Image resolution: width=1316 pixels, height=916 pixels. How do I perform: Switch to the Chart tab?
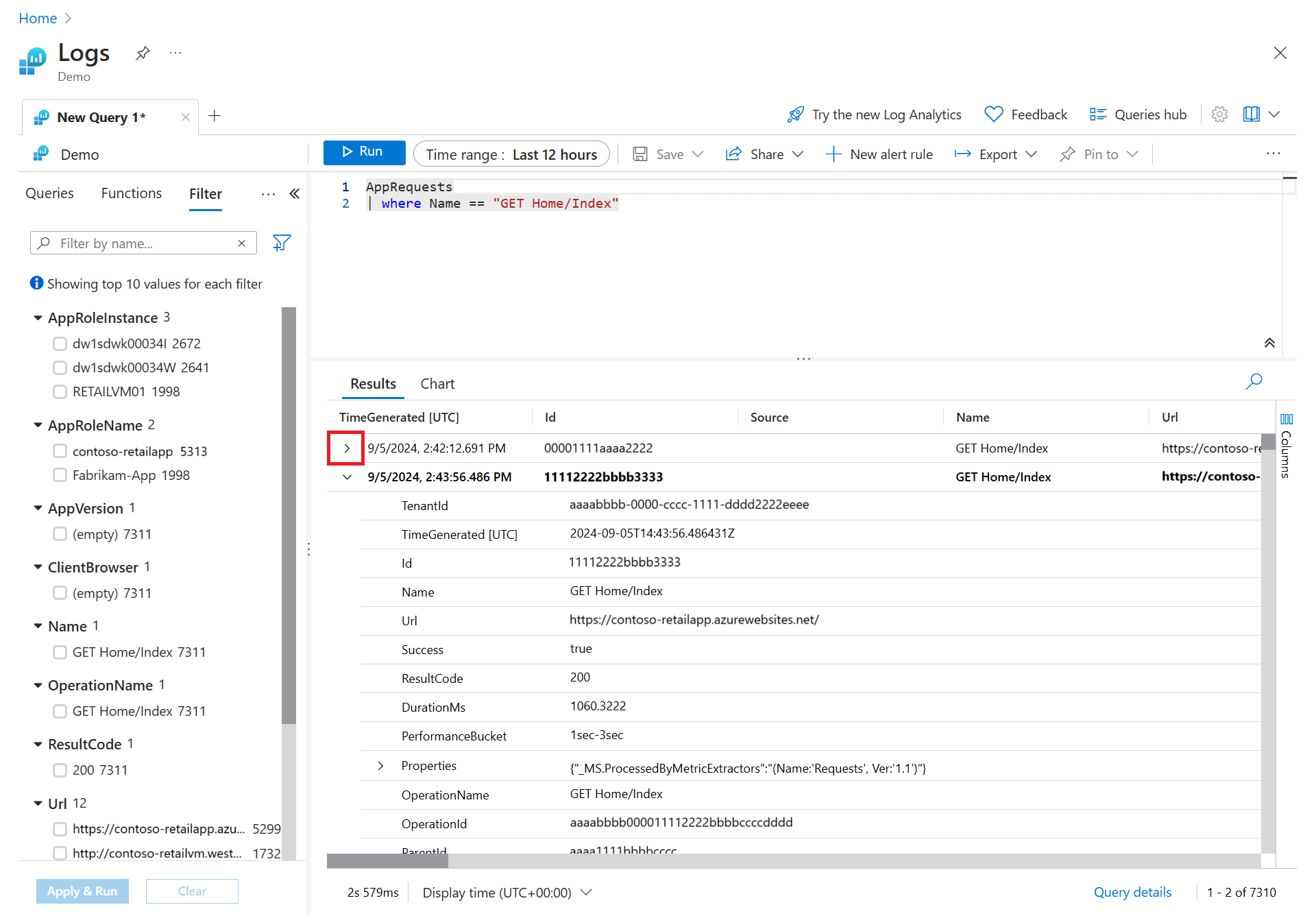pyautogui.click(x=437, y=384)
